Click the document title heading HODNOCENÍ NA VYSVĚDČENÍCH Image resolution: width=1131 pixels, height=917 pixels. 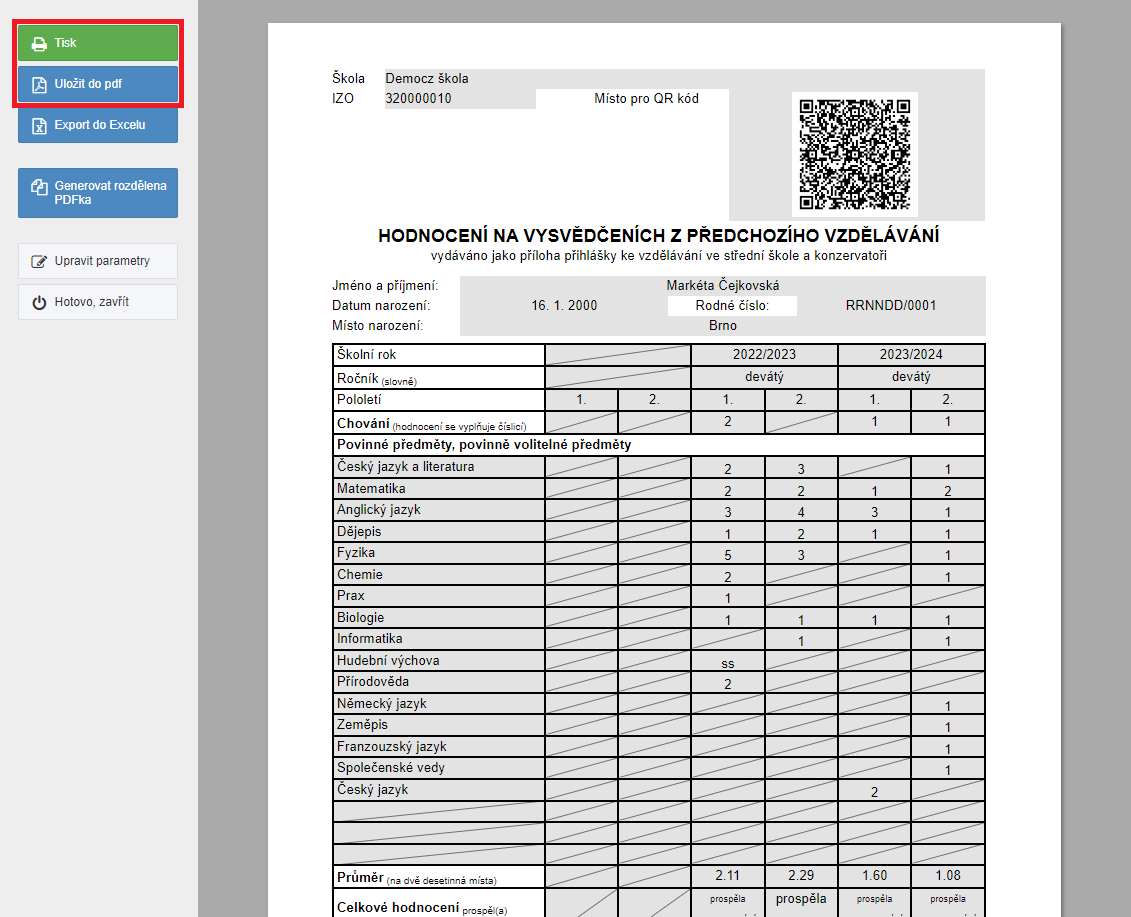[x=658, y=236]
